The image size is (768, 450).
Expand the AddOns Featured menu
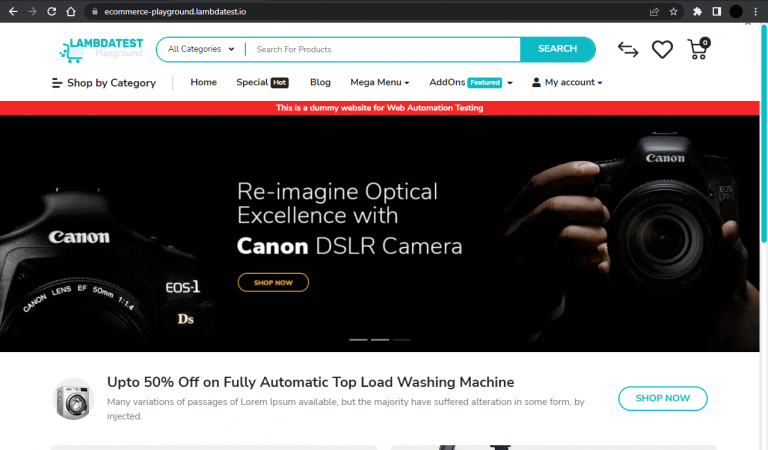[x=470, y=82]
